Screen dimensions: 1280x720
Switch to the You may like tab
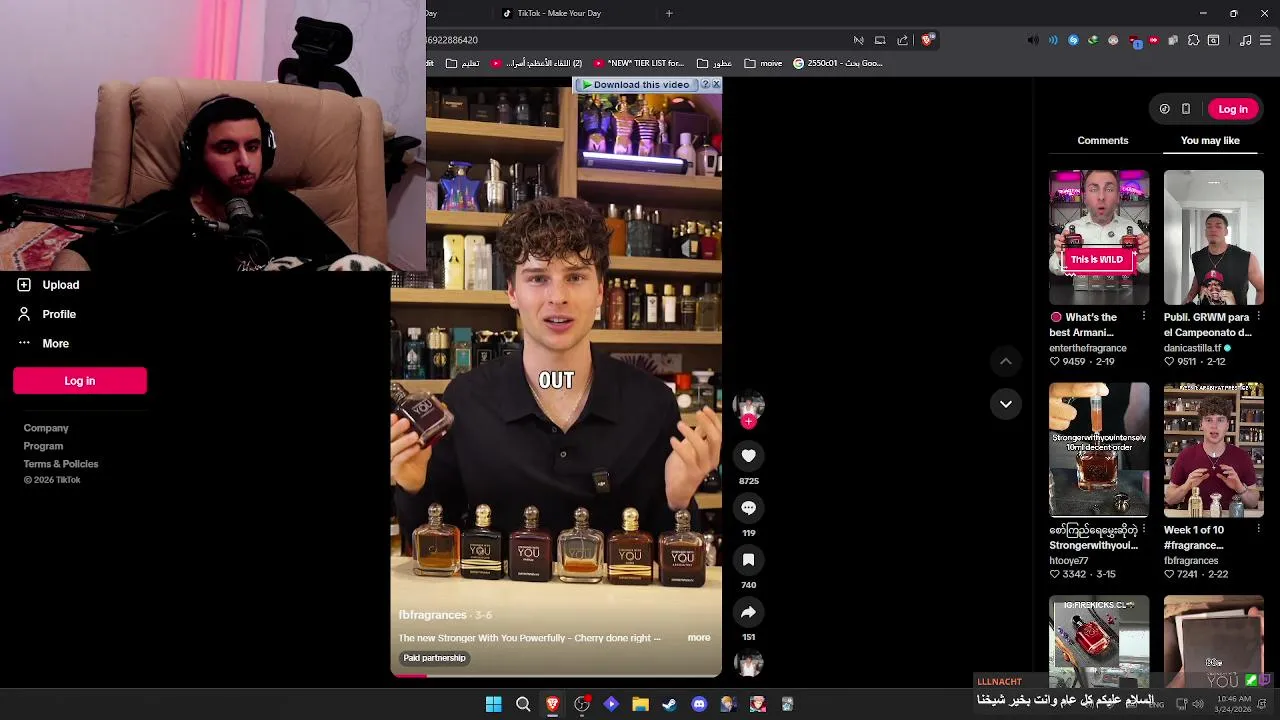(x=1210, y=141)
